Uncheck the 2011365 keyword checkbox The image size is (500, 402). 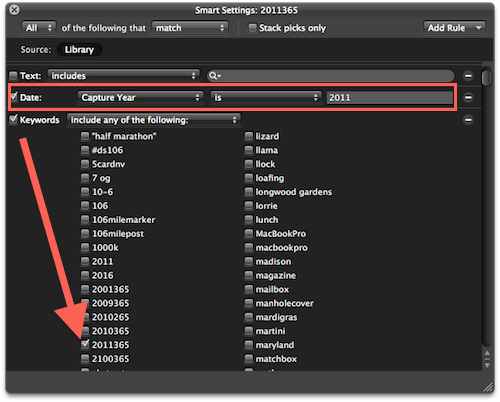tap(85, 344)
